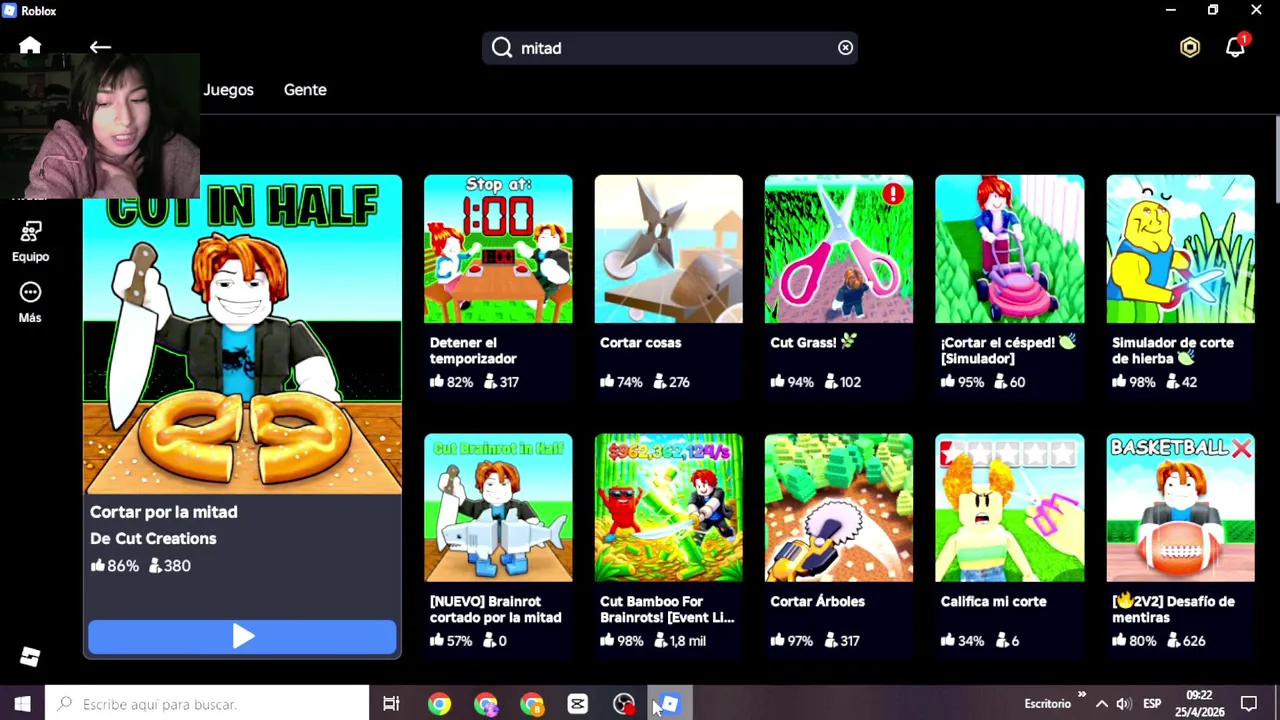
Task: Open Windows action center notifications
Action: 1249,704
